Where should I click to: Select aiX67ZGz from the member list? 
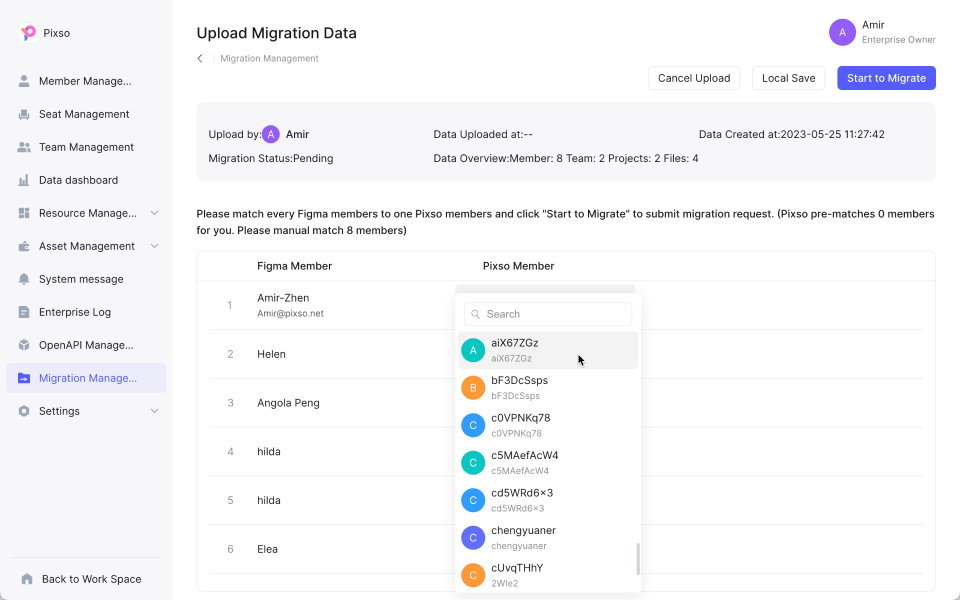tap(548, 350)
